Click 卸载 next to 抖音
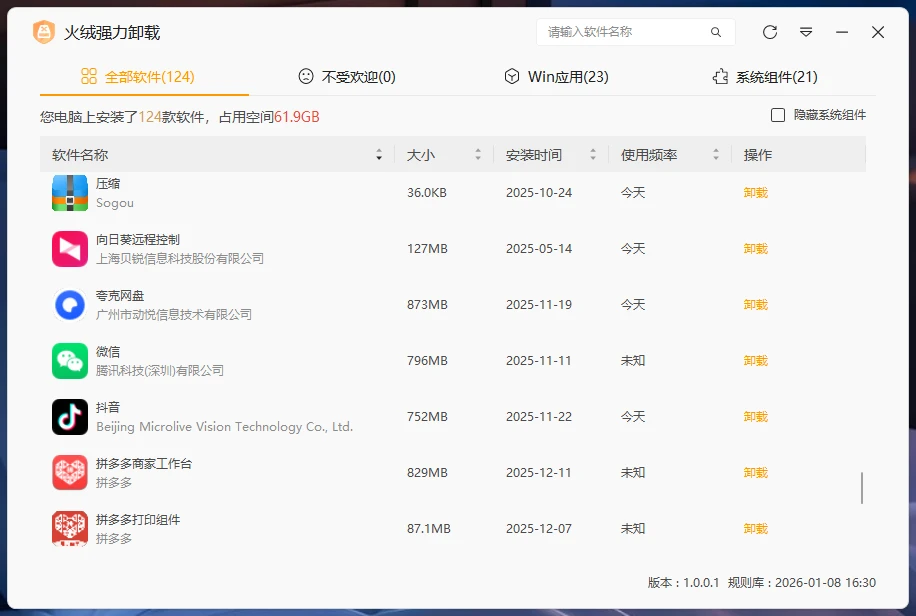 755,417
